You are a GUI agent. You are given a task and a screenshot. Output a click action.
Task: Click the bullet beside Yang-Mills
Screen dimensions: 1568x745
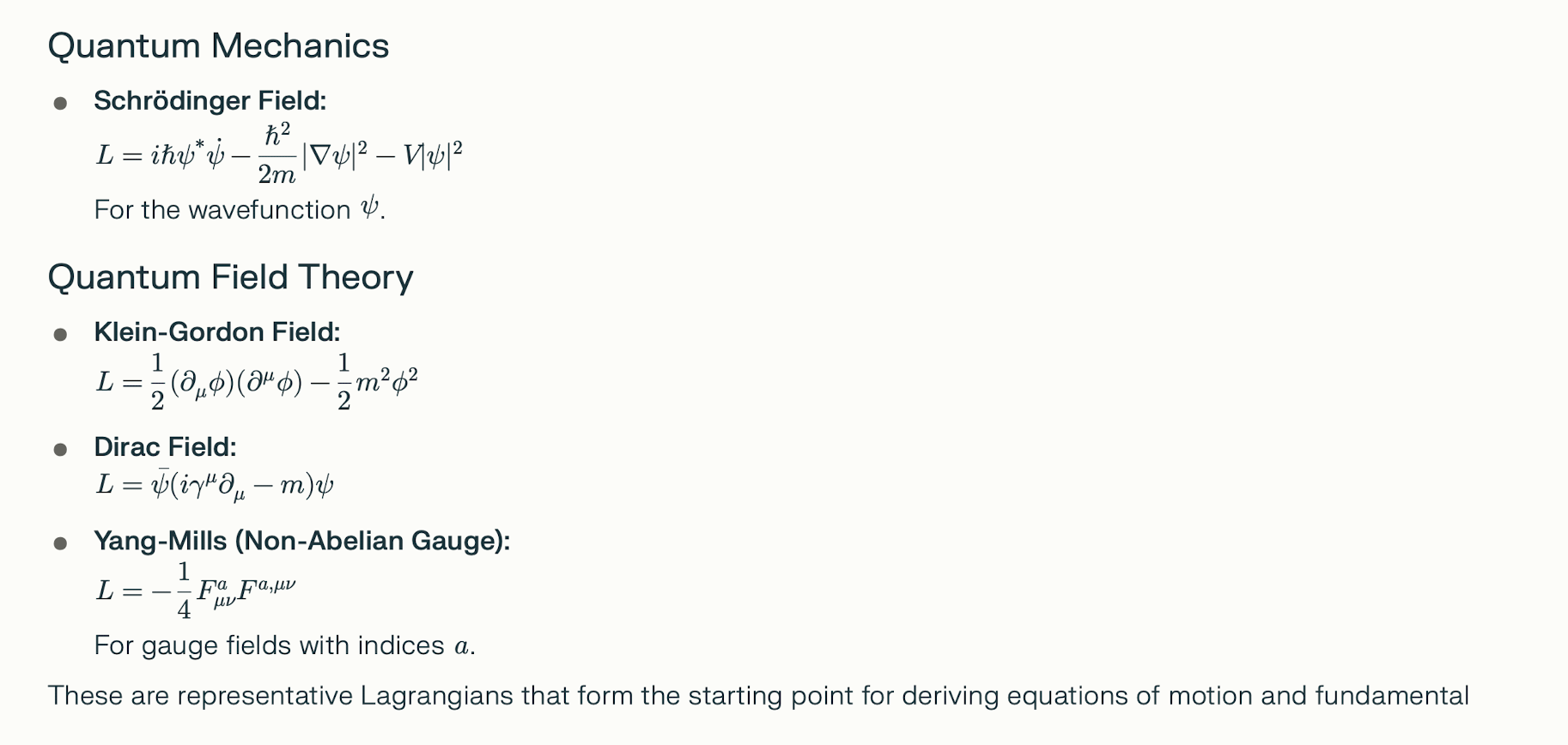click(x=60, y=544)
